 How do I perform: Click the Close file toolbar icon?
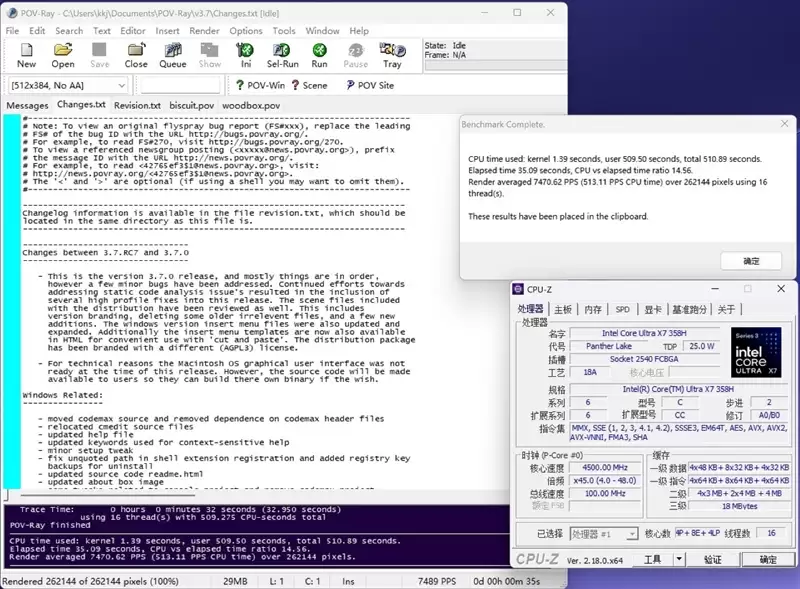[136, 54]
